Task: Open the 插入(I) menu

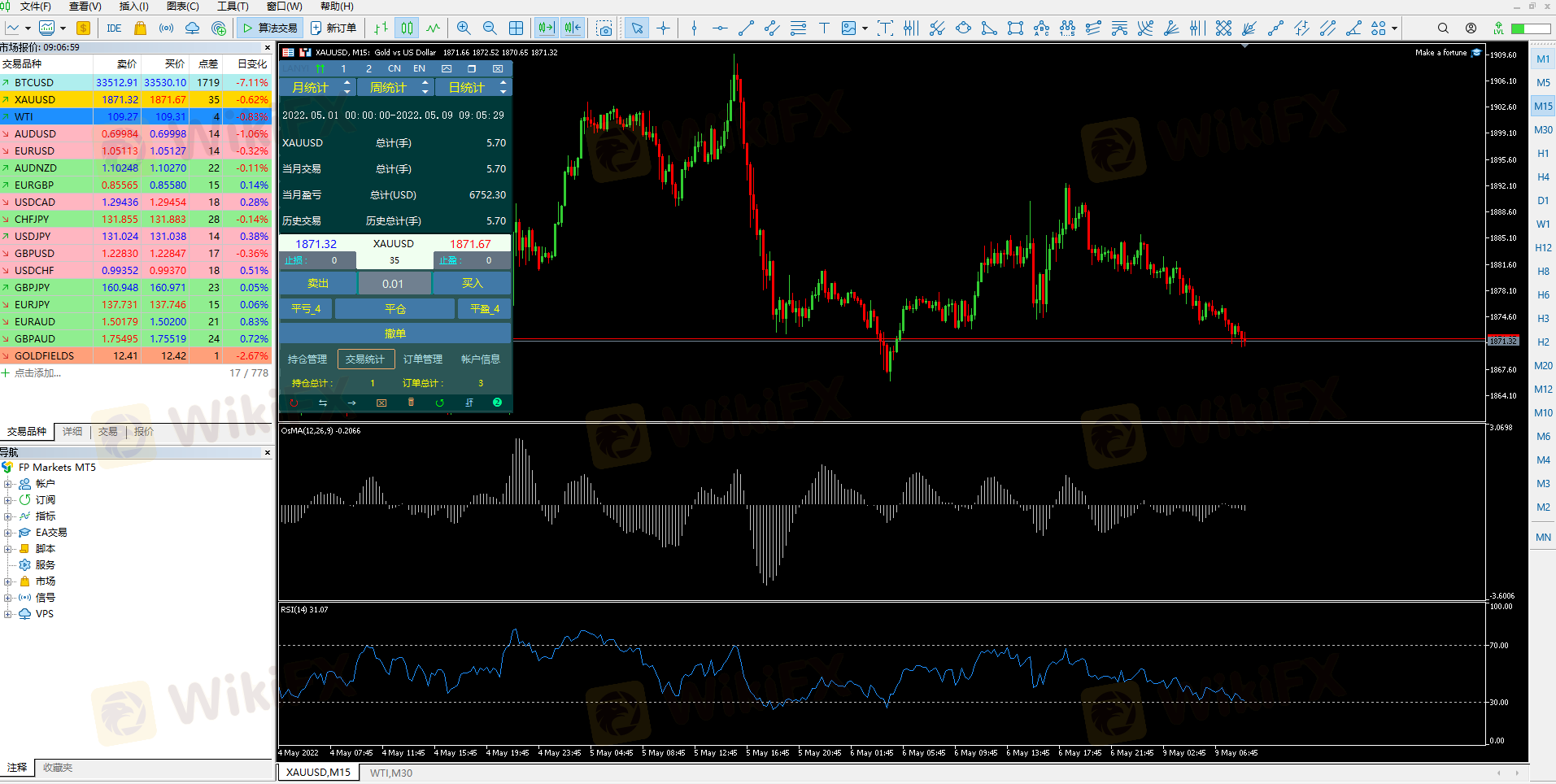Action: pos(133,7)
